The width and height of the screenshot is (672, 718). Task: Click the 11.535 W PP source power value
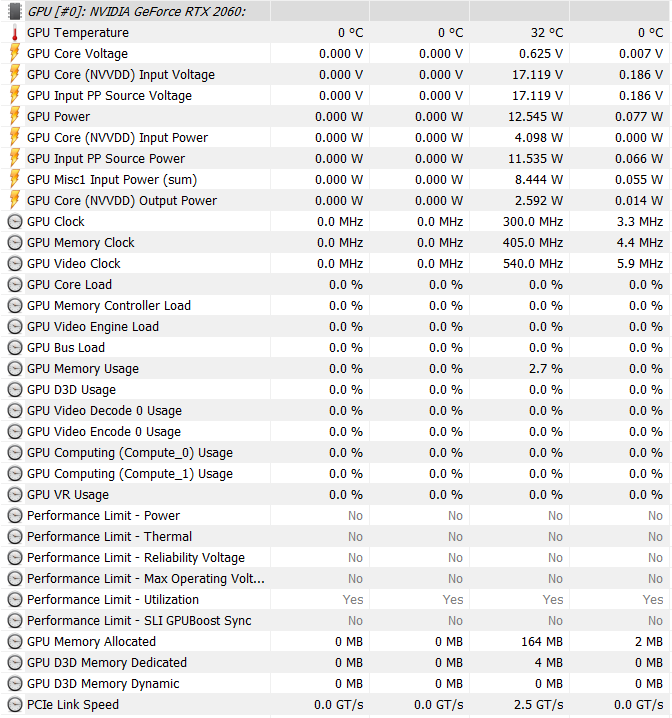[x=536, y=158]
